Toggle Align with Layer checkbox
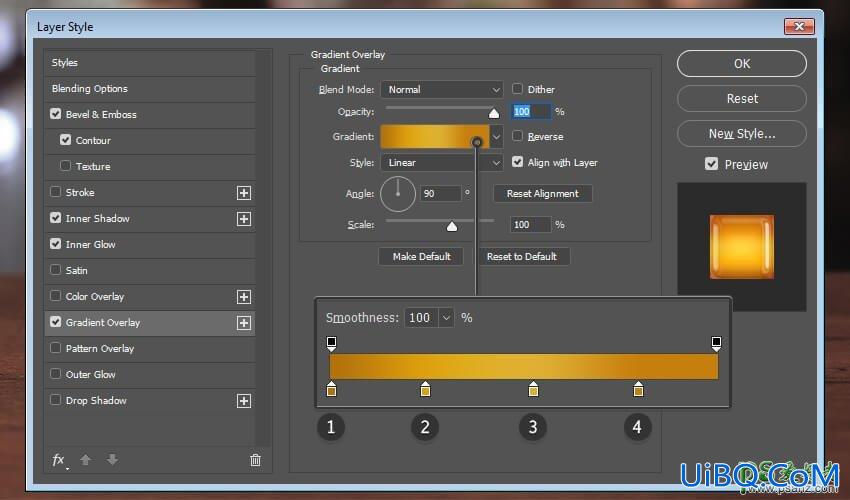The image size is (850, 500). (518, 162)
